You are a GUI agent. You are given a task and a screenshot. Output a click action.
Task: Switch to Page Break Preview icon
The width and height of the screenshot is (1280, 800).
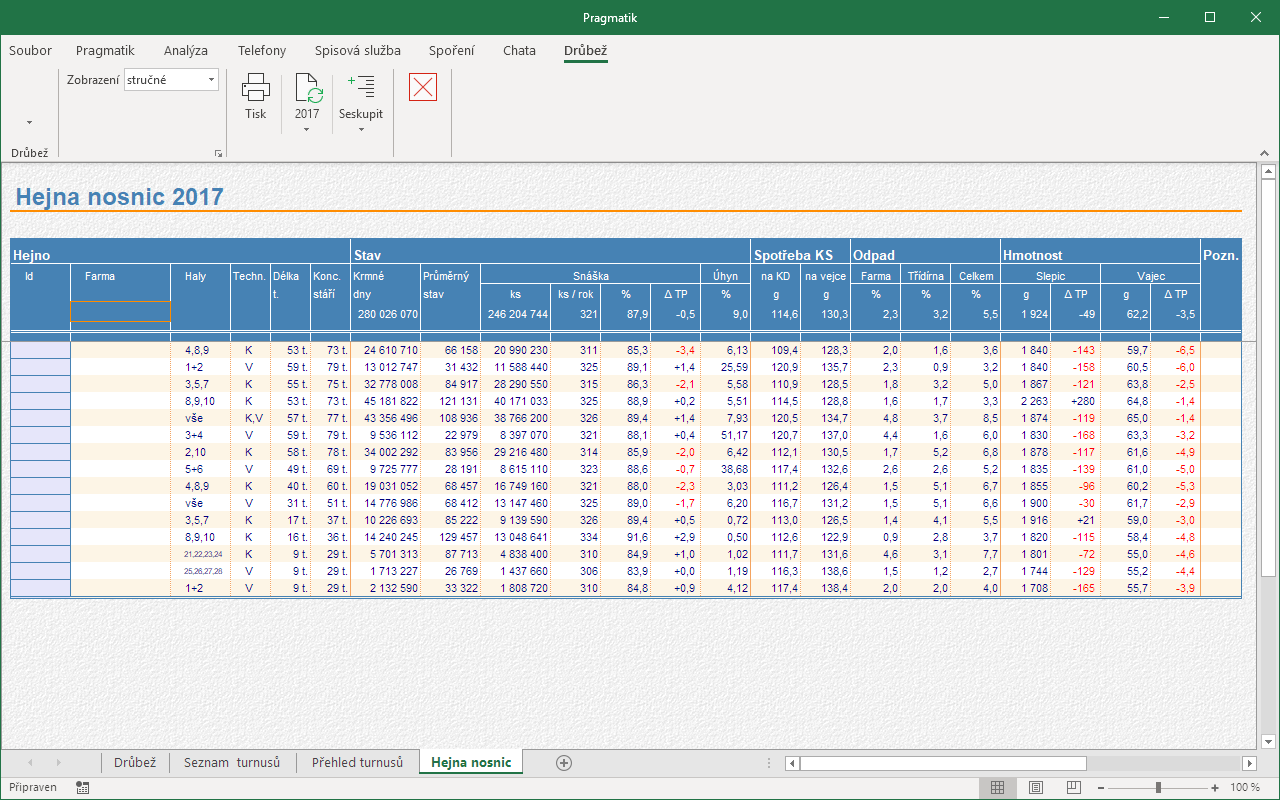(x=1075, y=788)
